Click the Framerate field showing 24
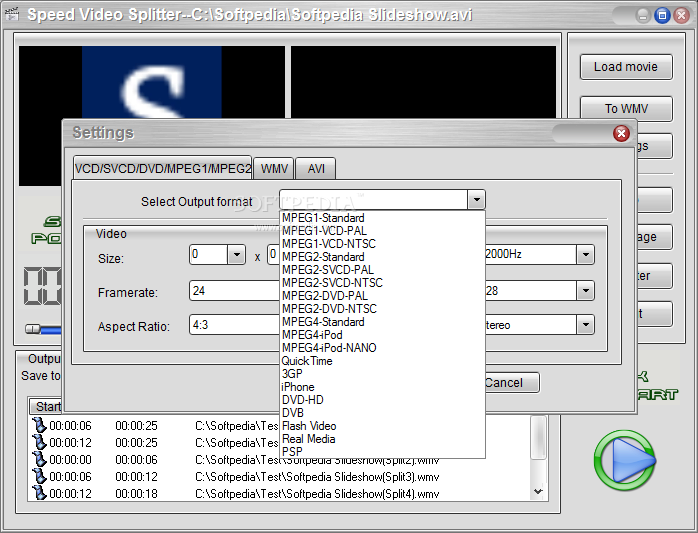The image size is (698, 533). (235, 291)
